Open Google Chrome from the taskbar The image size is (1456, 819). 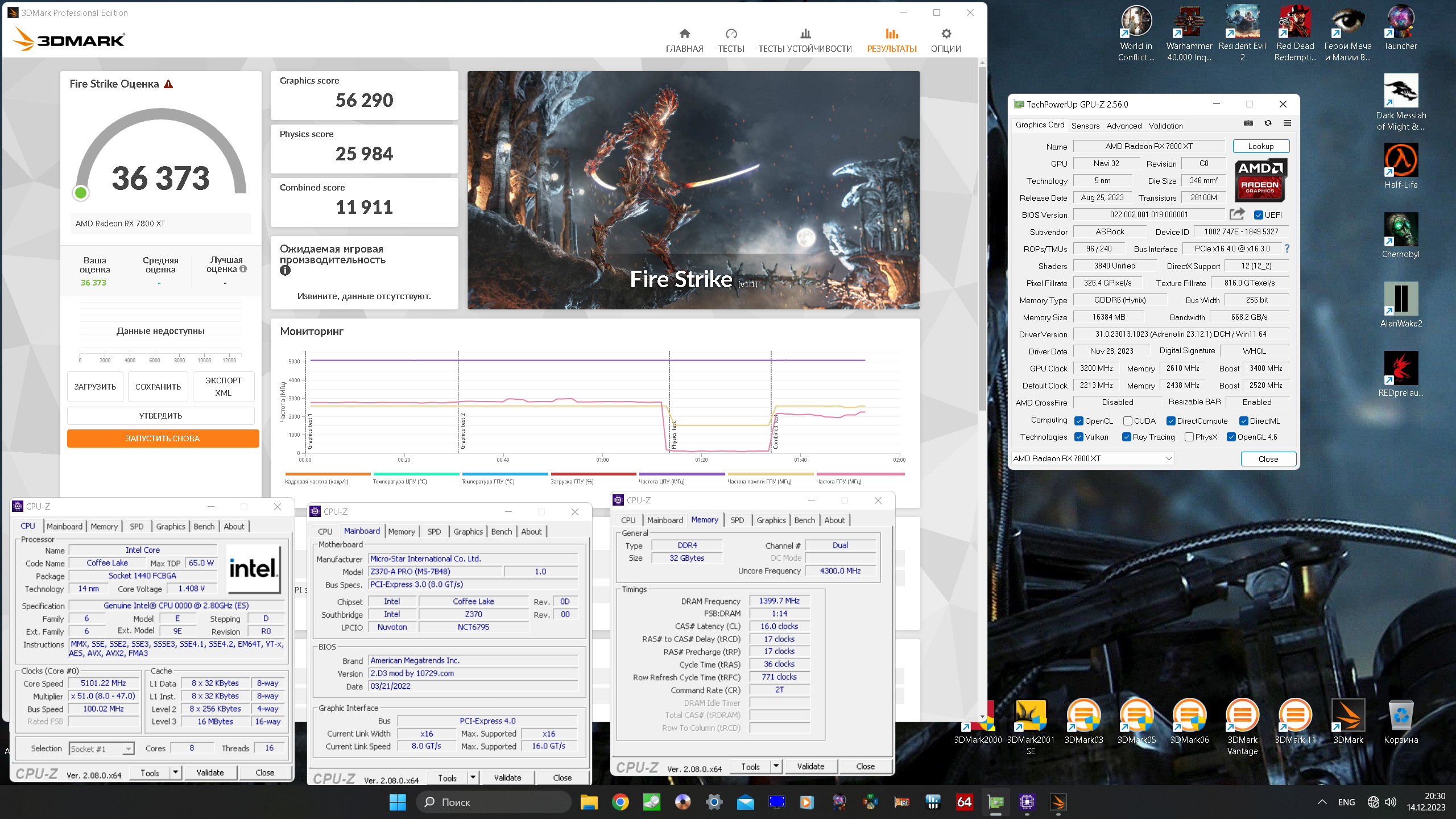[620, 802]
